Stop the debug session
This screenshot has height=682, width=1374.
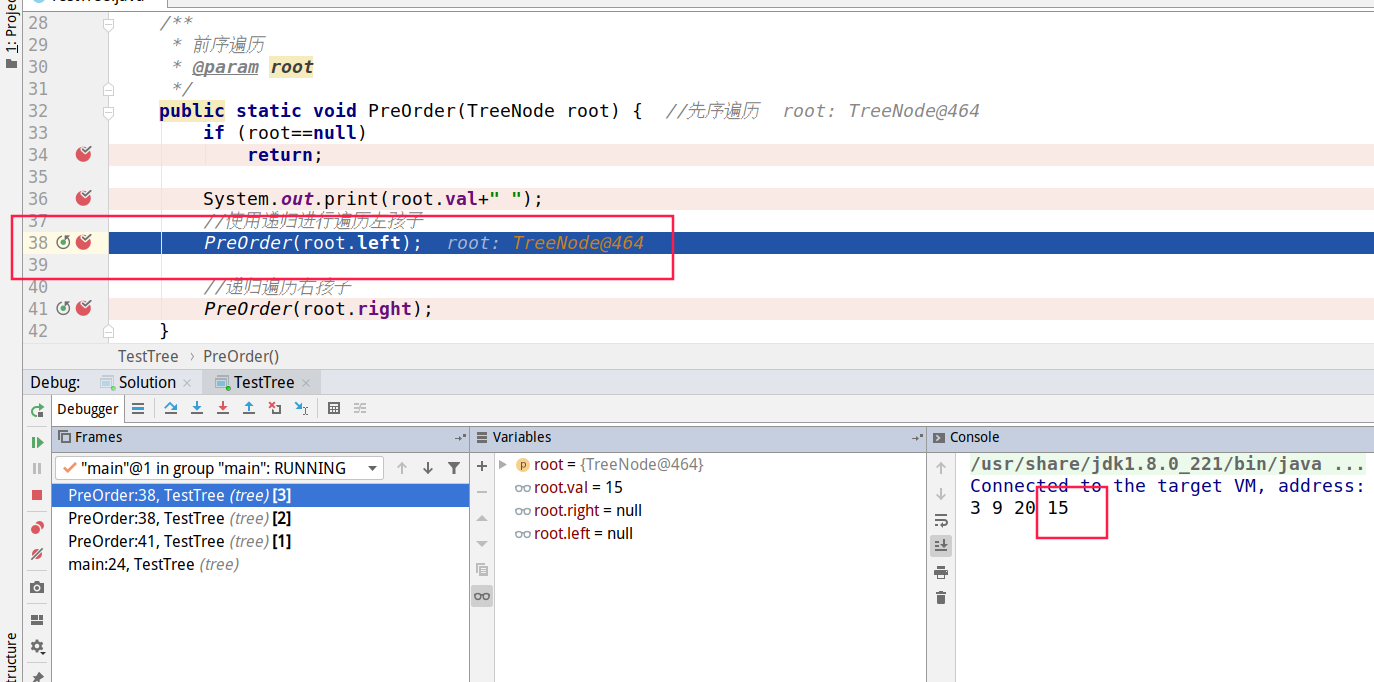tap(37, 495)
